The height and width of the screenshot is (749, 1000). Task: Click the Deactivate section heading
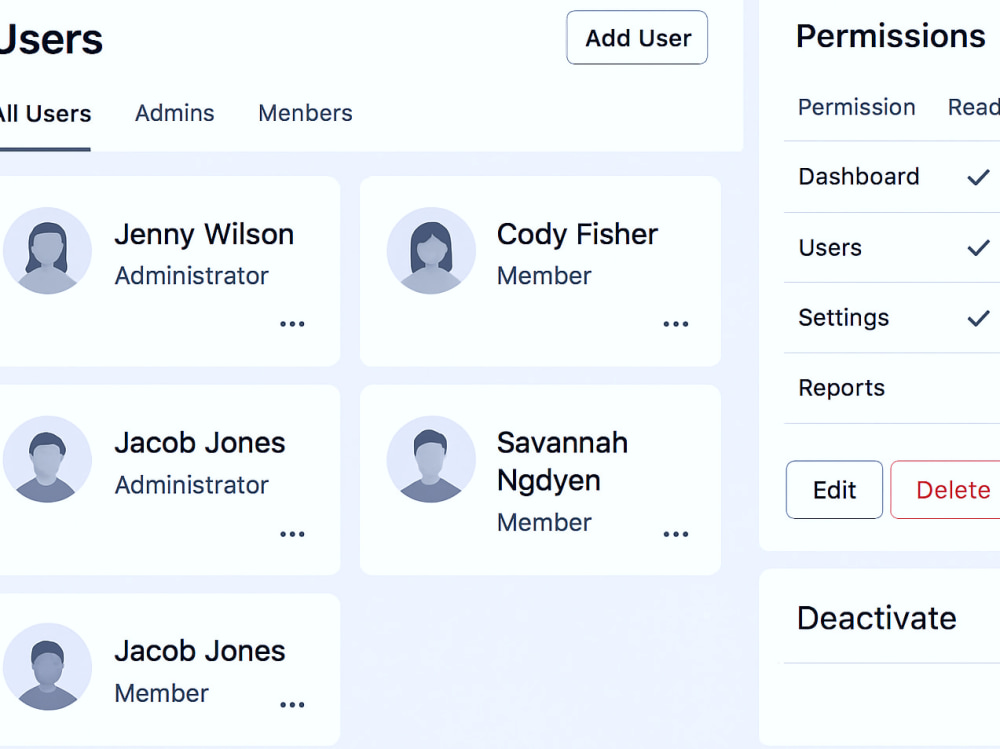click(877, 618)
